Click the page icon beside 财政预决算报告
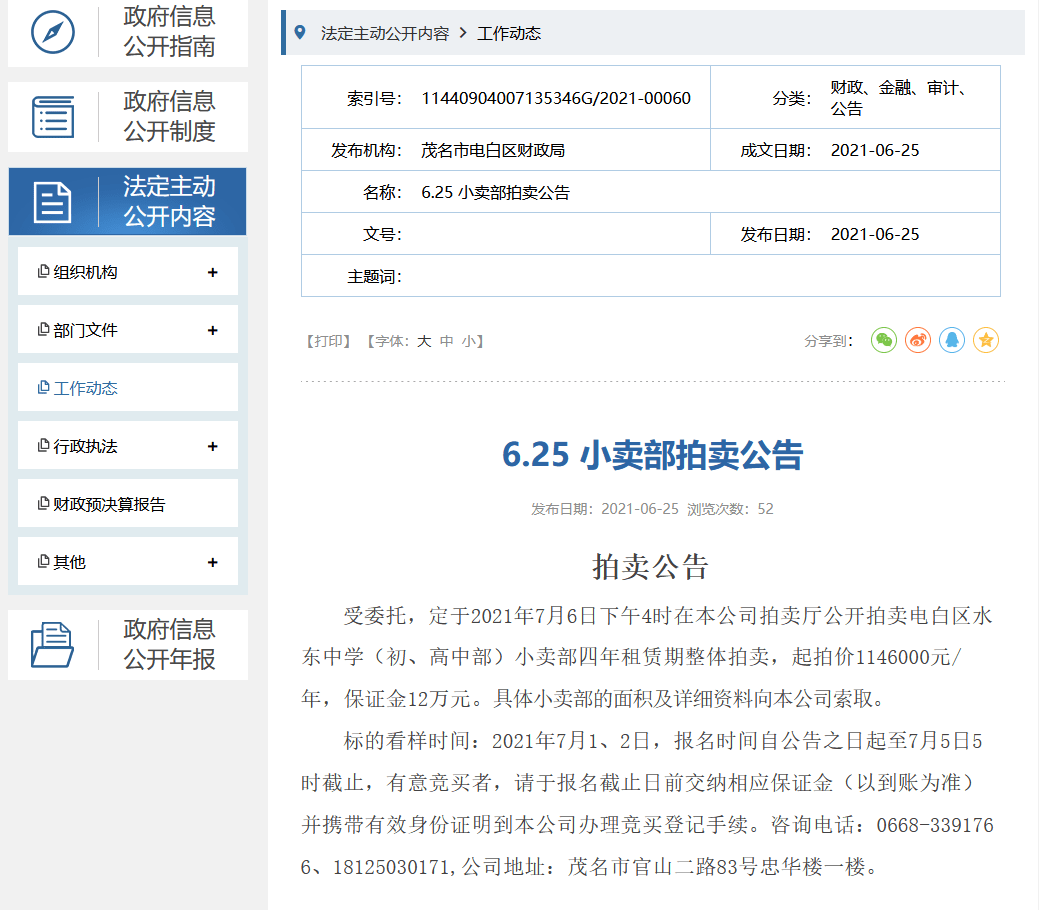The image size is (1039, 910). pyautogui.click(x=44, y=504)
